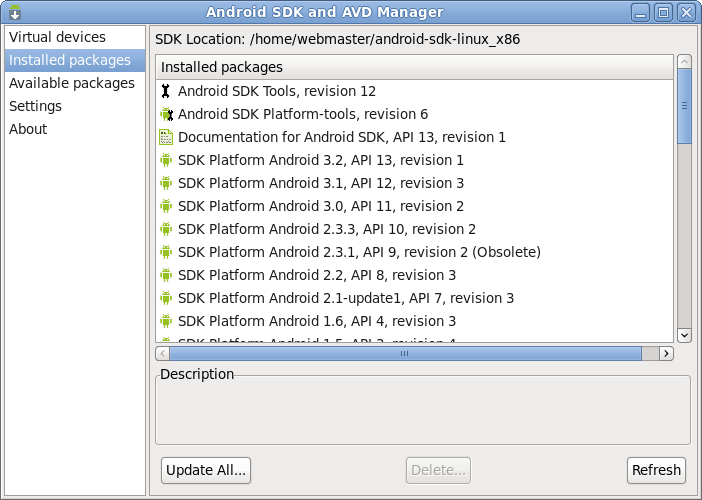
Task: Click the Android robot icon beside Android 2.2
Action: click(166, 275)
